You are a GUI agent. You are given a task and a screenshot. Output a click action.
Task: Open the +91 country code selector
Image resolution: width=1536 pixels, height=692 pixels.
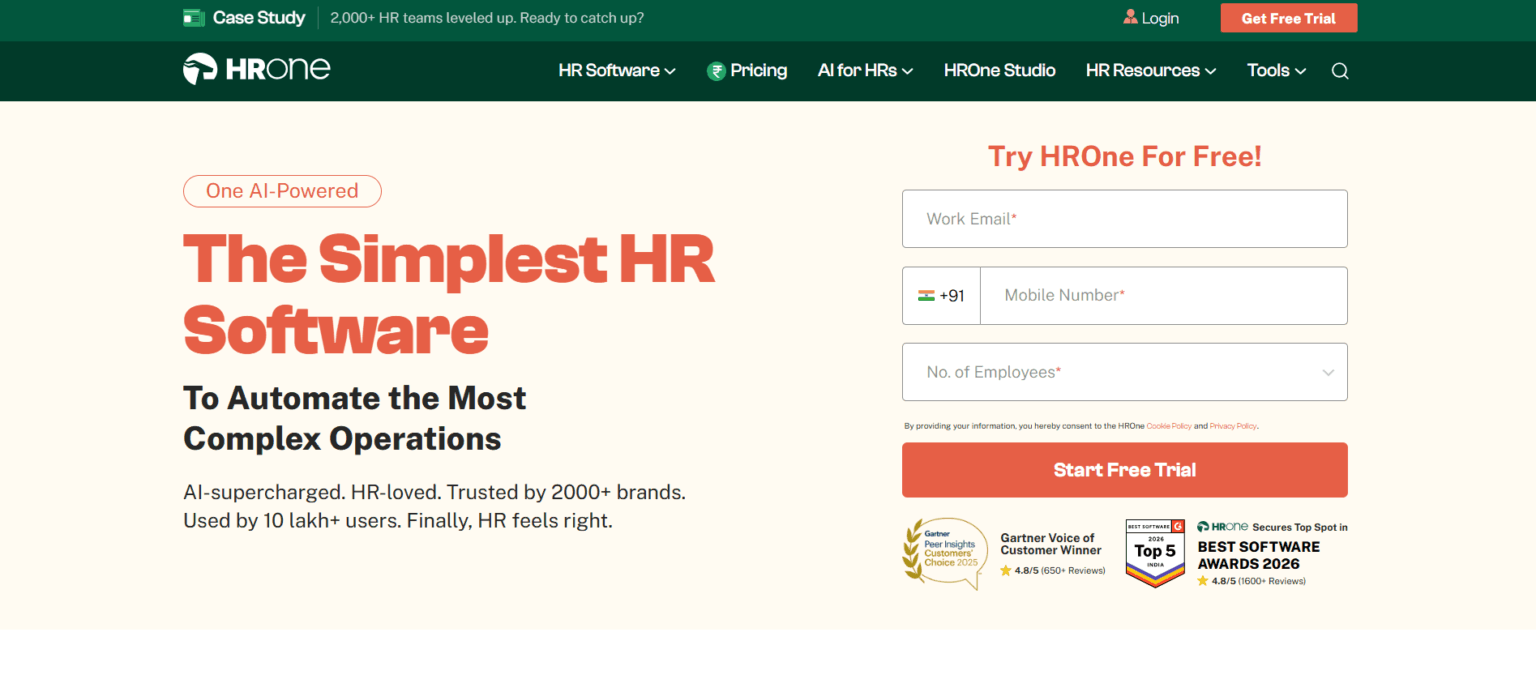(x=941, y=296)
